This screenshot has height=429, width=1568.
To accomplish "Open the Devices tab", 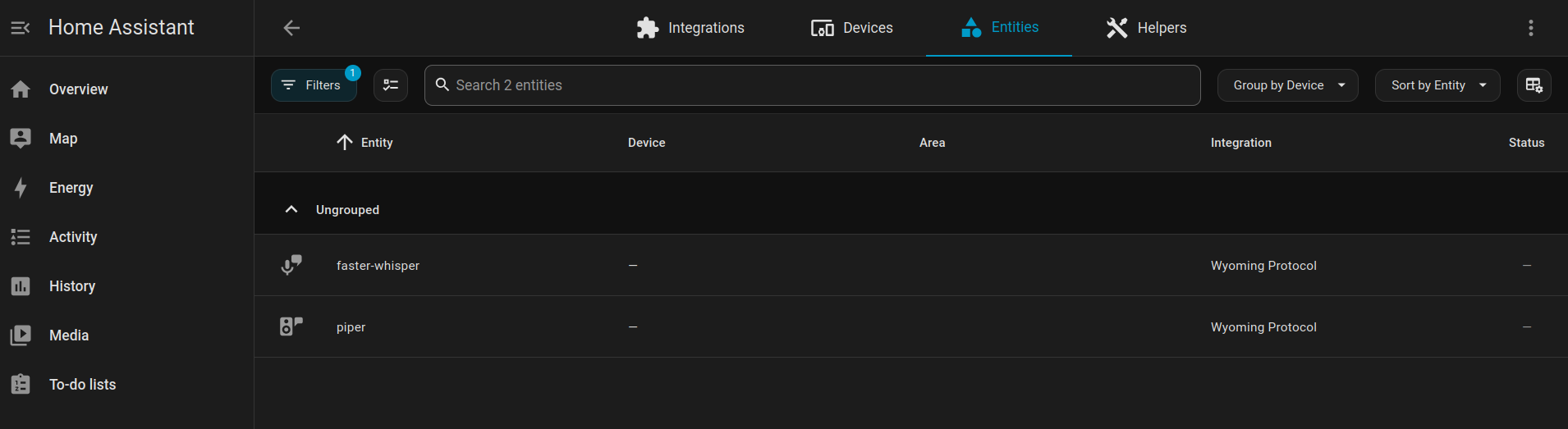I will point(852,28).
